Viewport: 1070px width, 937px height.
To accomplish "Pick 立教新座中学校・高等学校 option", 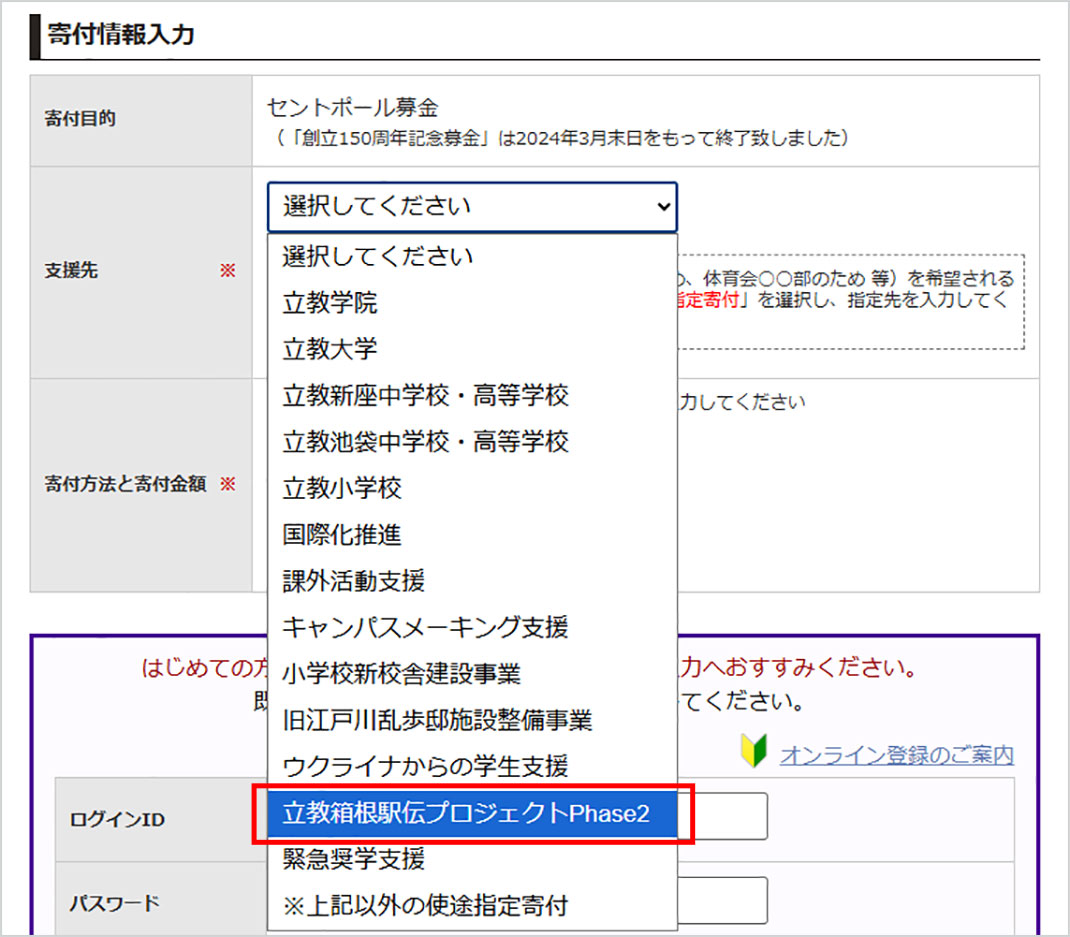I will pos(425,396).
